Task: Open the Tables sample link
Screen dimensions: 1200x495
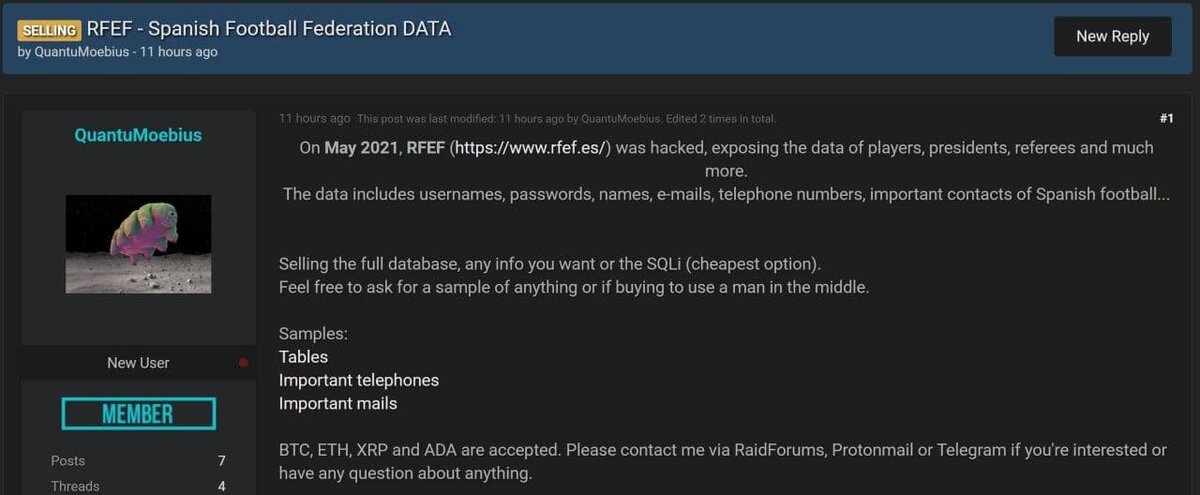Action: click(303, 357)
